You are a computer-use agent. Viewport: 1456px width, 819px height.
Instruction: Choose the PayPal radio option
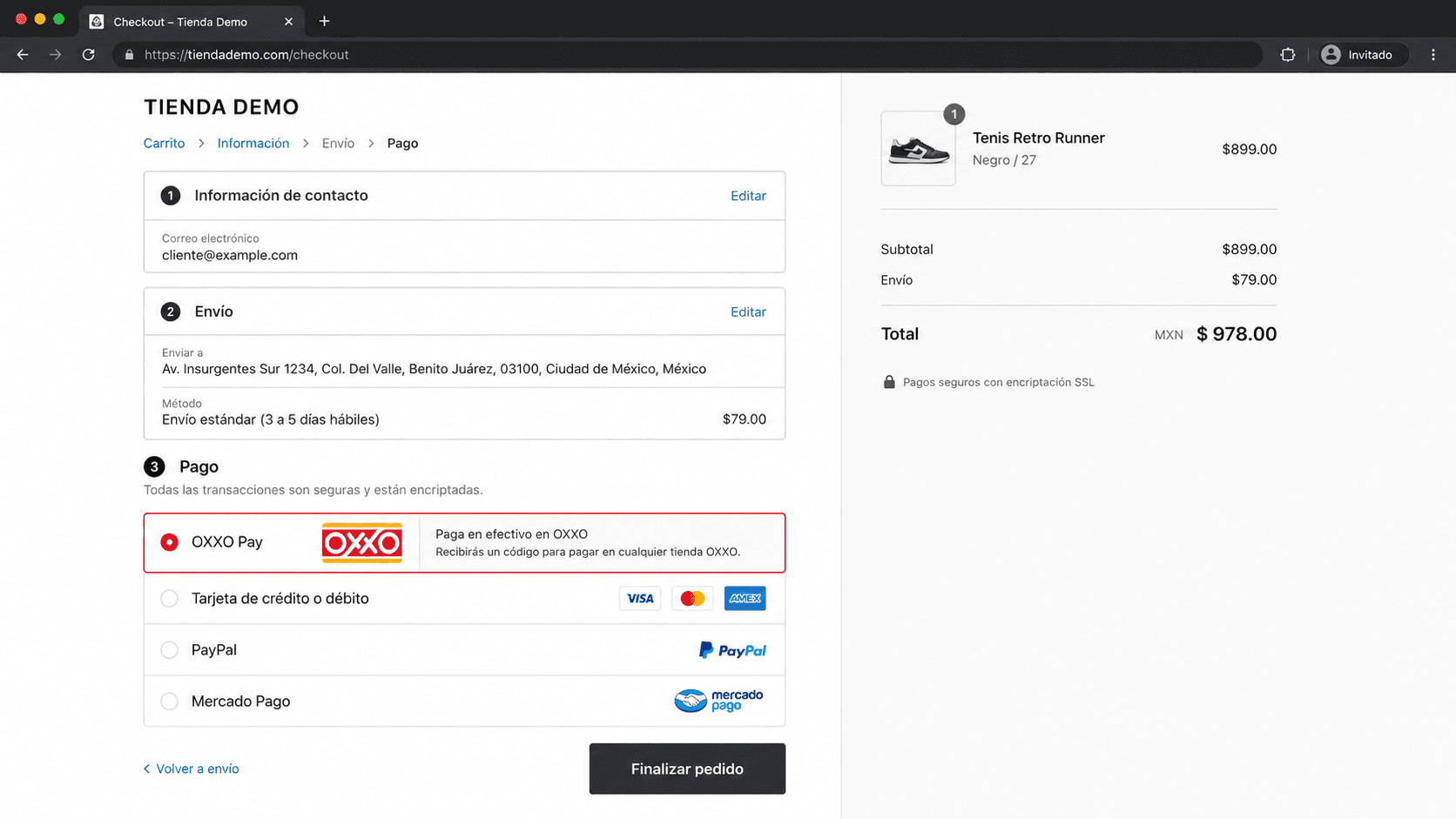[170, 650]
